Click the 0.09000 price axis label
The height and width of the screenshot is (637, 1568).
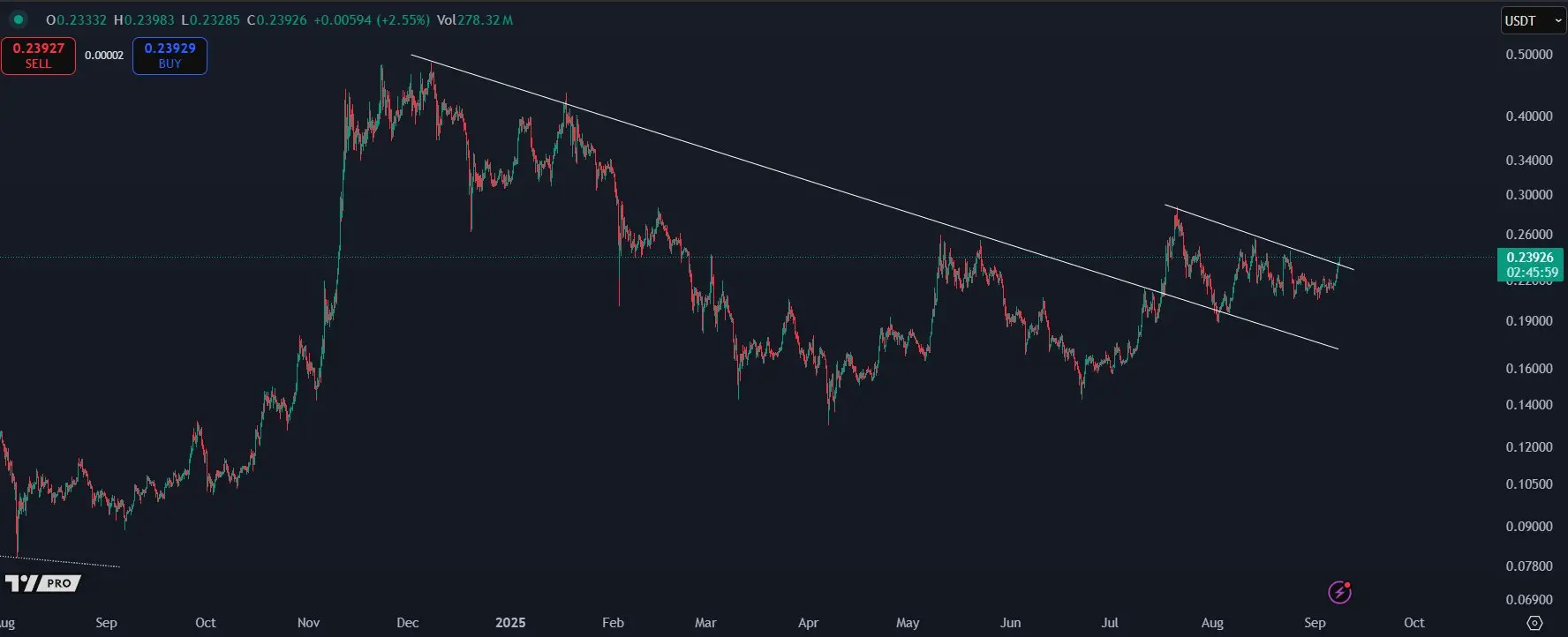(1529, 527)
